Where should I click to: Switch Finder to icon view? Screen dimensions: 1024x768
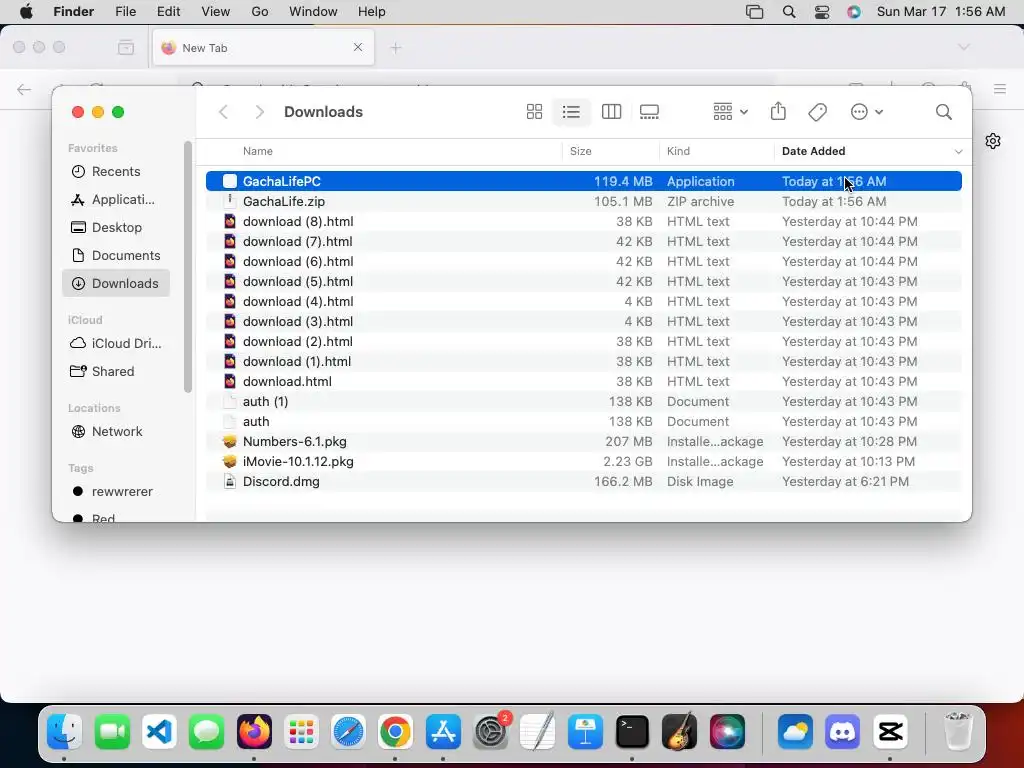coord(534,112)
